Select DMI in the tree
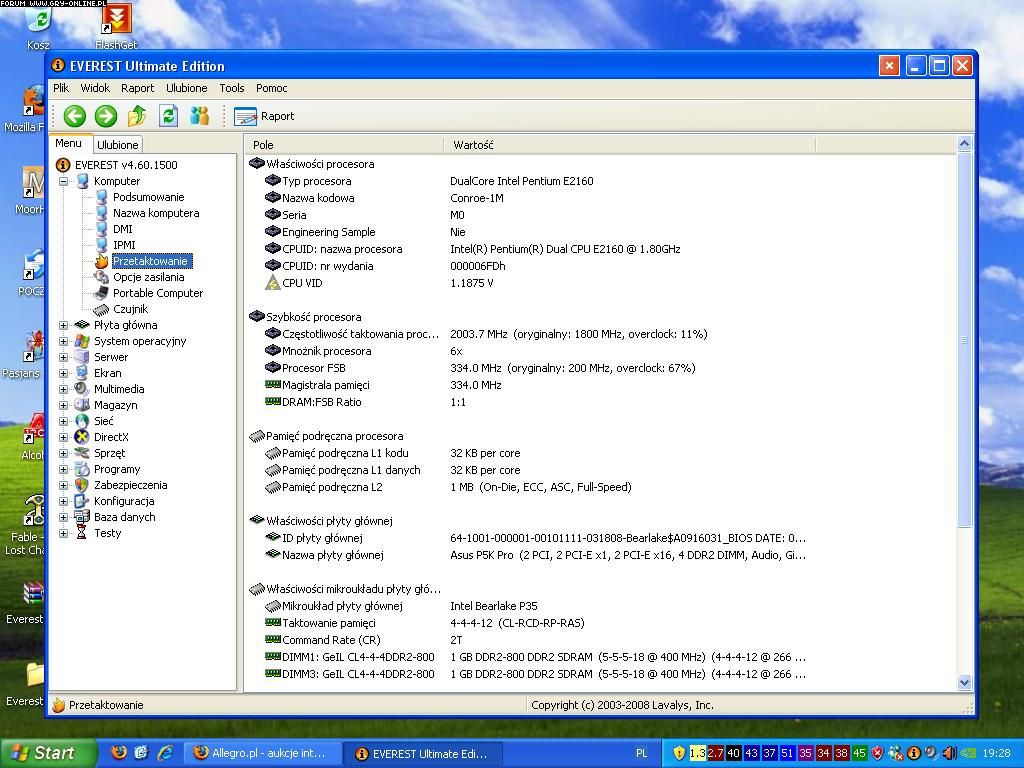 point(123,229)
